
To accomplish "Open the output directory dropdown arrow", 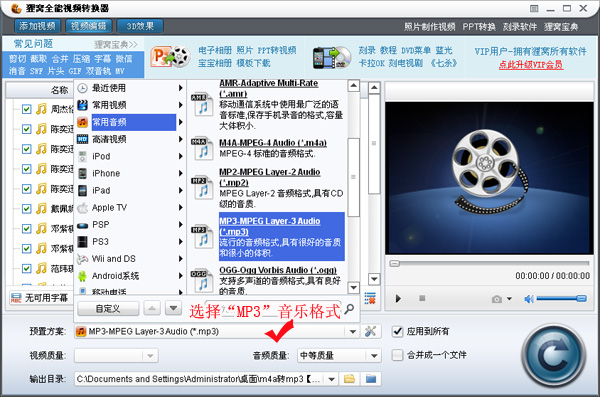I will (331, 379).
